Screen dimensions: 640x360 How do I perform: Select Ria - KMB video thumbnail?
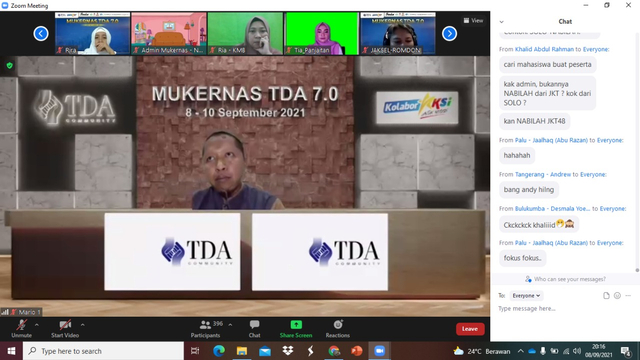245,33
